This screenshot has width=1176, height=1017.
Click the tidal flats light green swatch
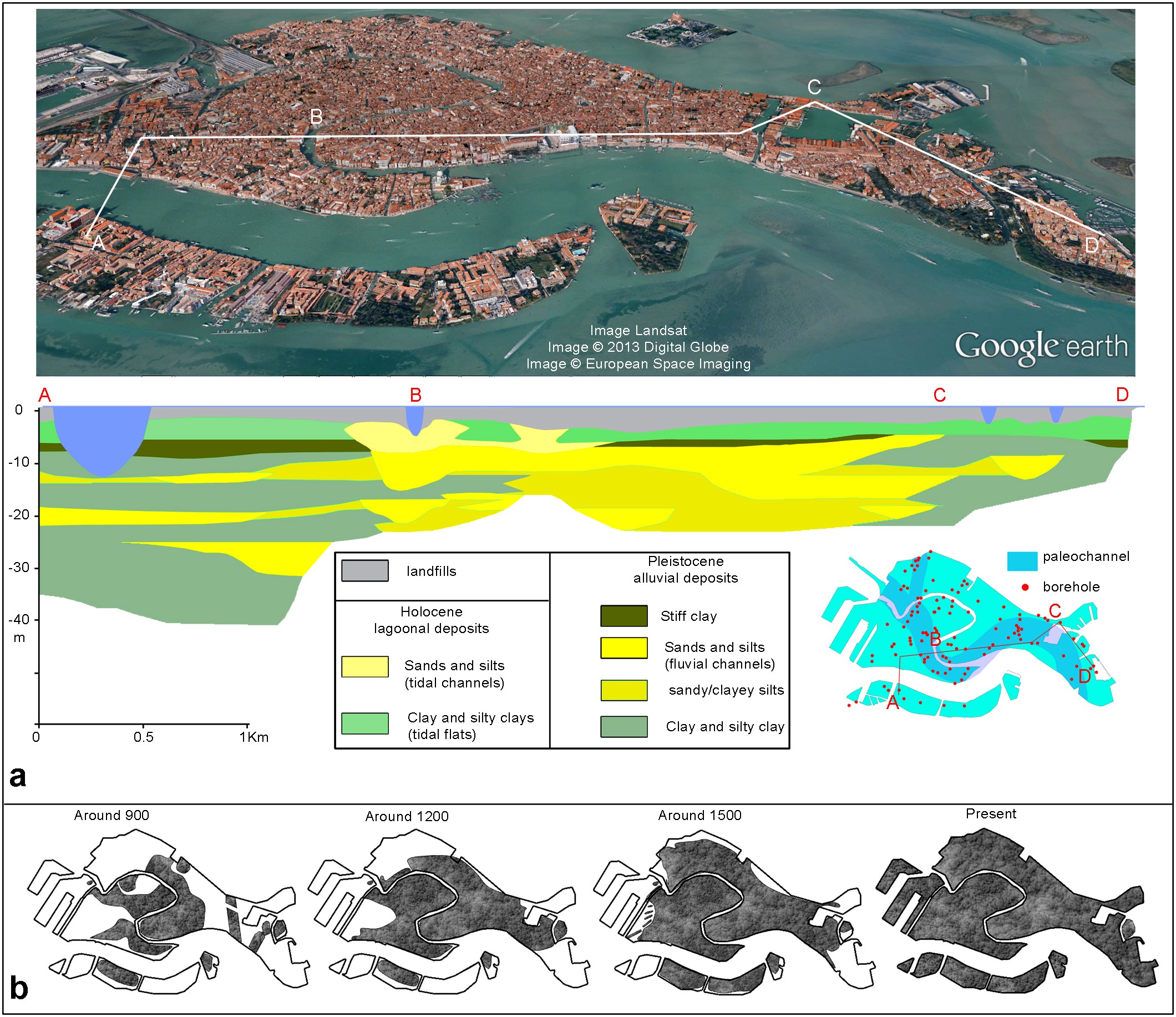coord(365,723)
